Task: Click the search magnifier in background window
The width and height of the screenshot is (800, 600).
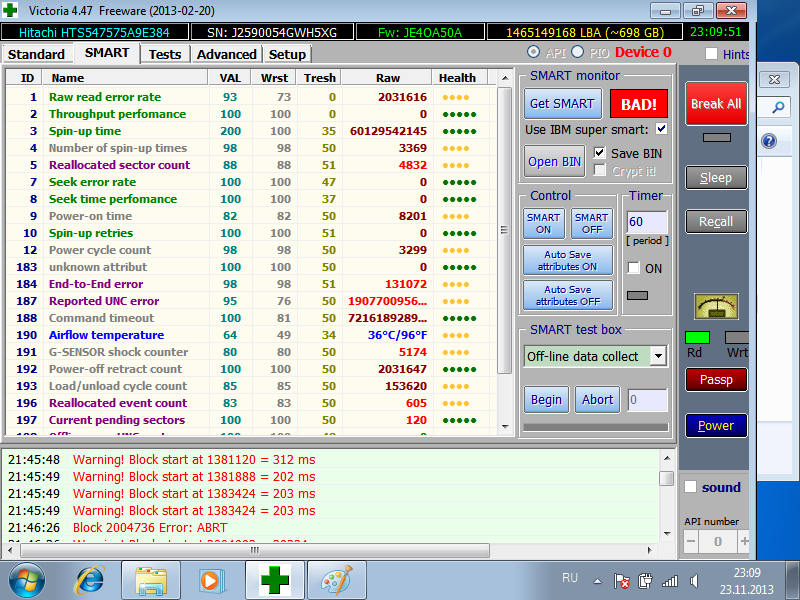Action: [x=778, y=107]
